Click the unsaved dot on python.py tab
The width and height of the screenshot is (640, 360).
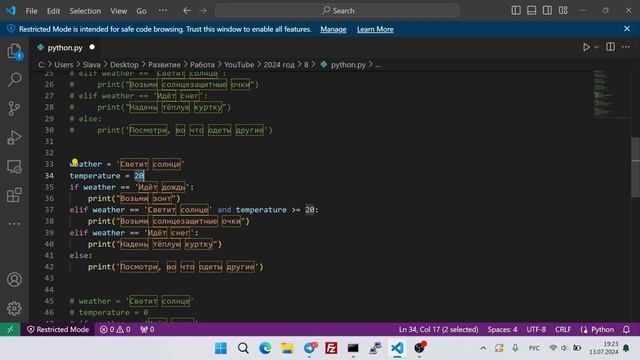pos(92,47)
